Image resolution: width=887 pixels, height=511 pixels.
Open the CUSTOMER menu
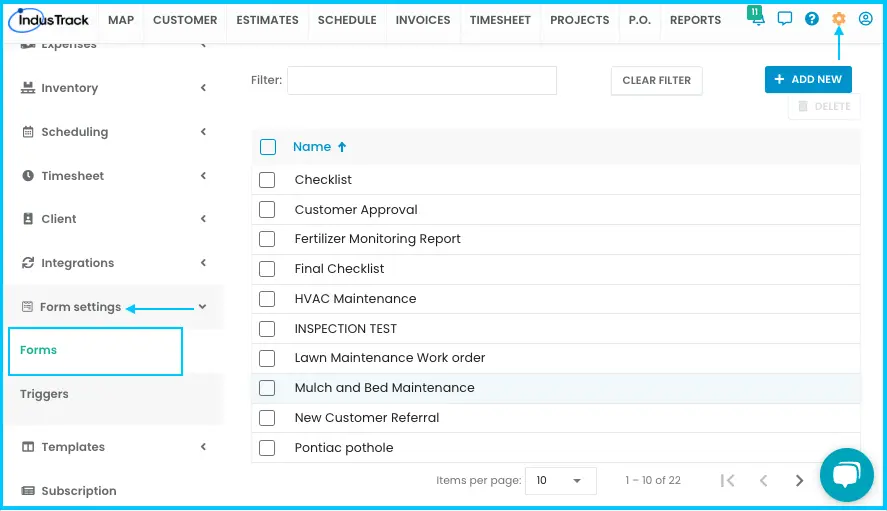pos(185,20)
